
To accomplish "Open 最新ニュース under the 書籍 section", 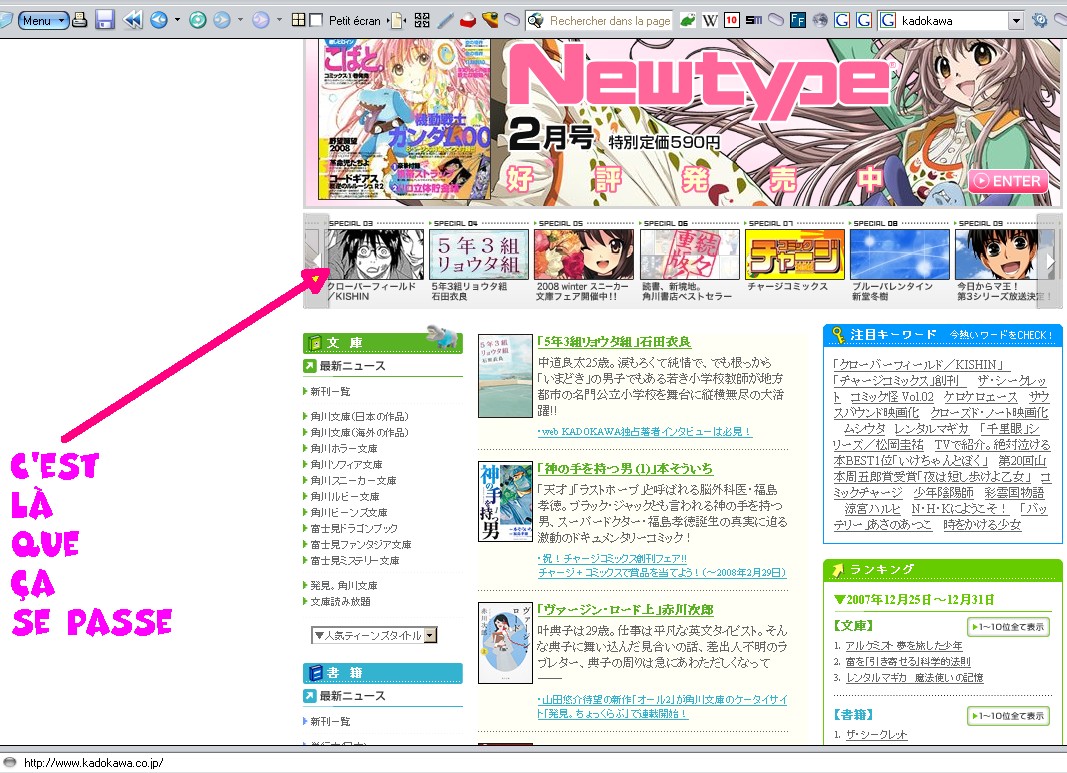I will coord(352,696).
